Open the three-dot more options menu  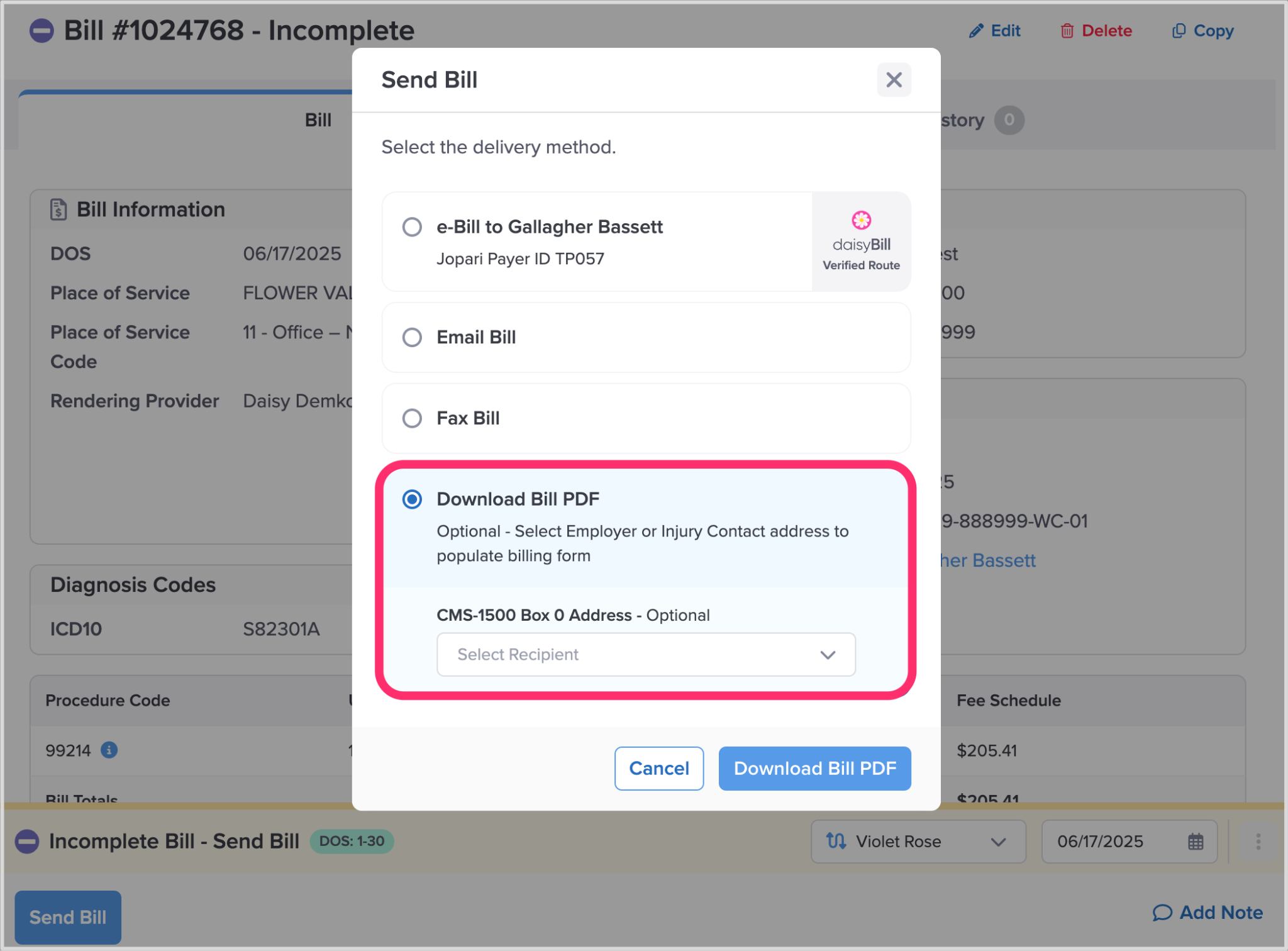click(1258, 841)
